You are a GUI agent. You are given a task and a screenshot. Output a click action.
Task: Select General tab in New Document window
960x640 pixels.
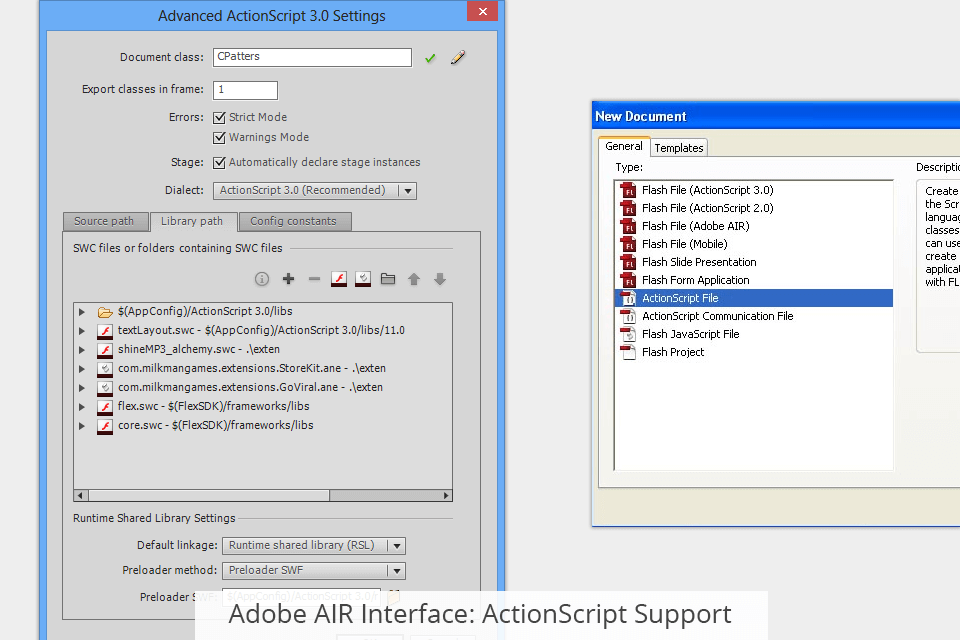(624, 146)
